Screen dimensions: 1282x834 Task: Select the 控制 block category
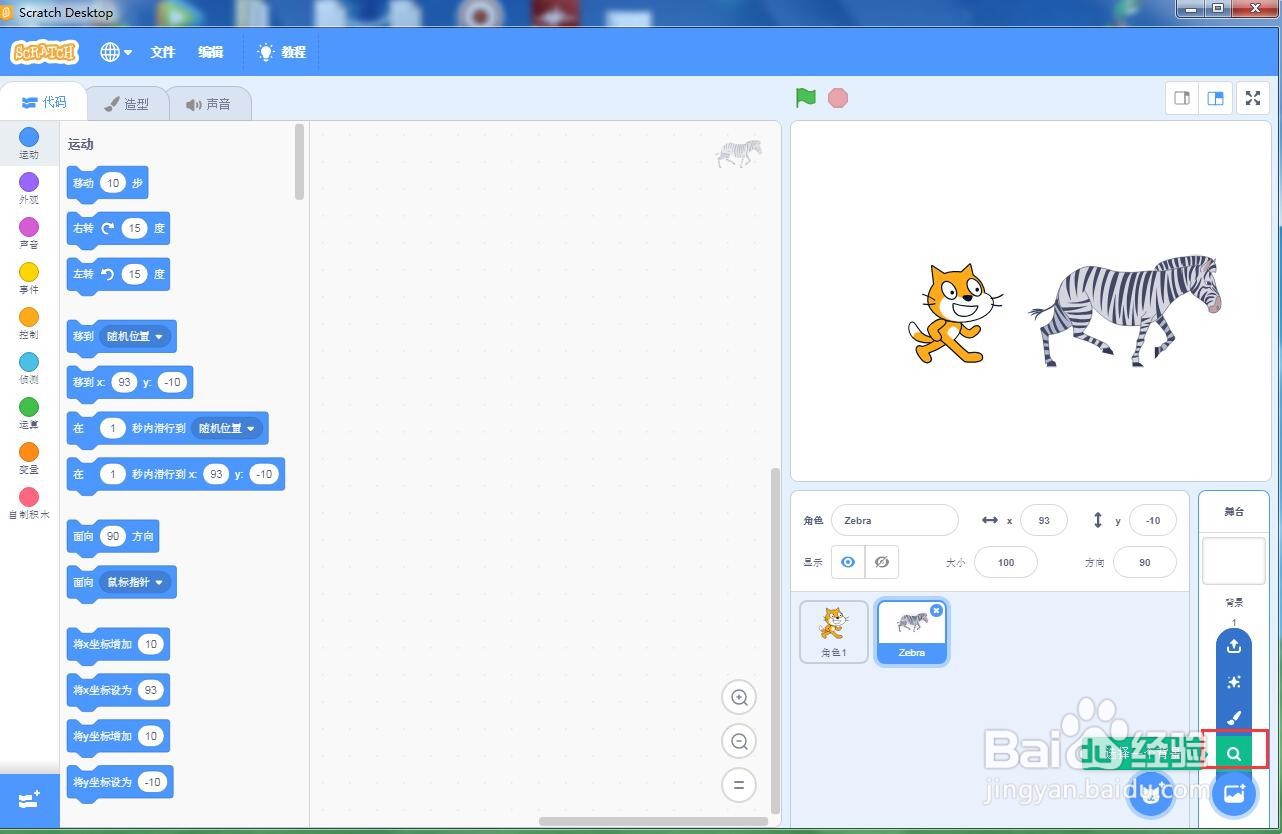point(29,323)
